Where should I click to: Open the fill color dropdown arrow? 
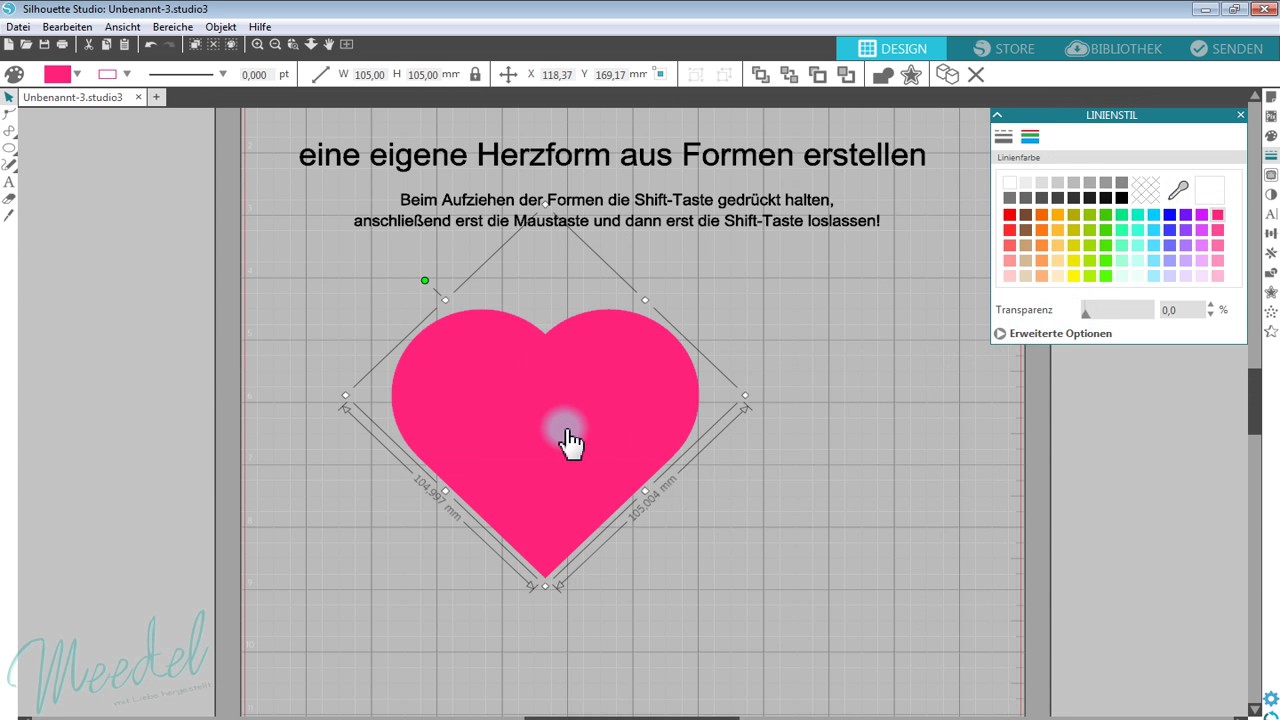(x=77, y=75)
